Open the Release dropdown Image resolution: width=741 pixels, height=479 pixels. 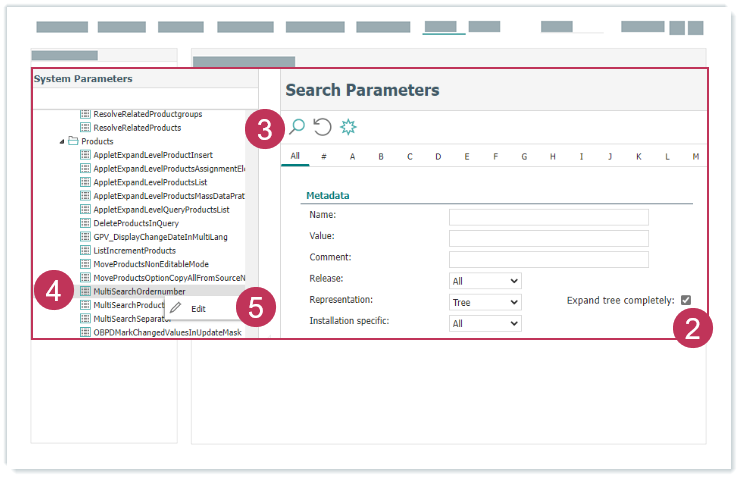coord(485,281)
